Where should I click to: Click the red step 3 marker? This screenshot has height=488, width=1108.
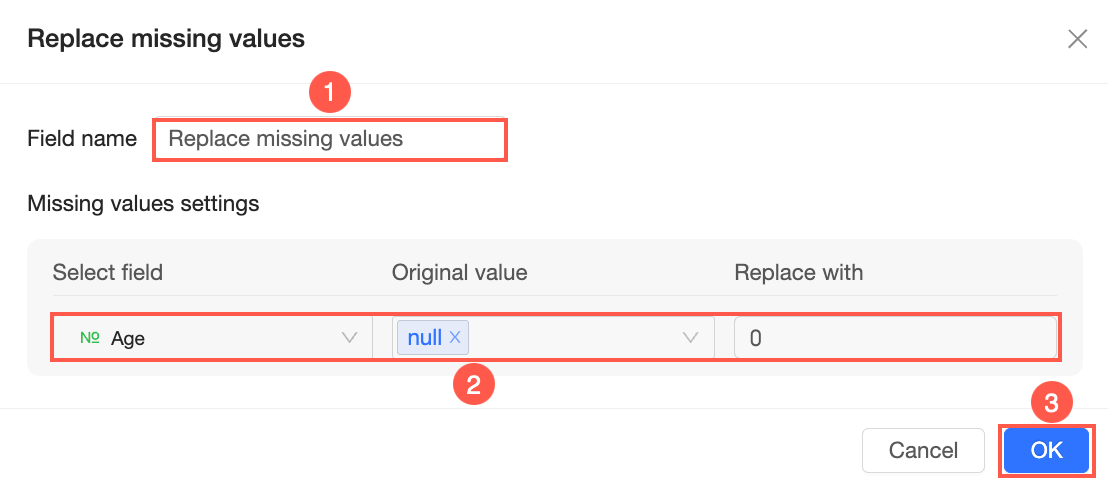1051,404
